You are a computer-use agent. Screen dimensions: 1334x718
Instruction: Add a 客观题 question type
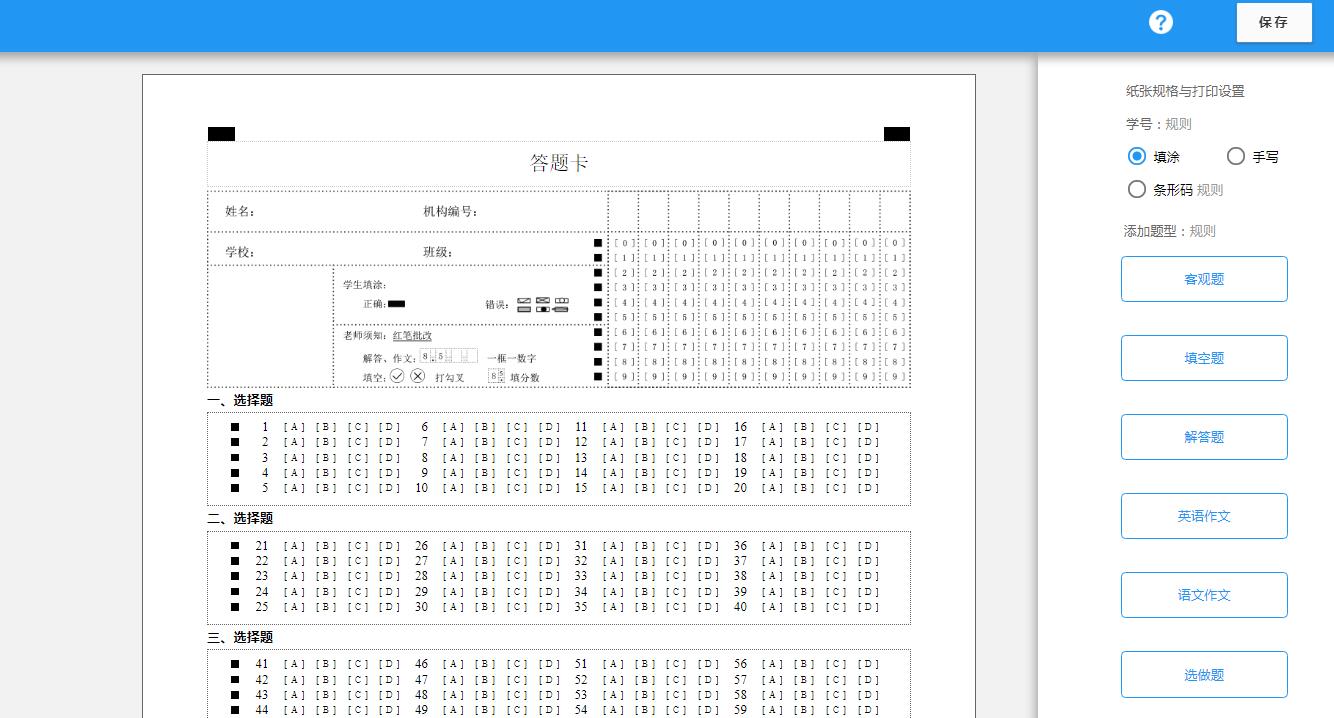[x=1203, y=279]
